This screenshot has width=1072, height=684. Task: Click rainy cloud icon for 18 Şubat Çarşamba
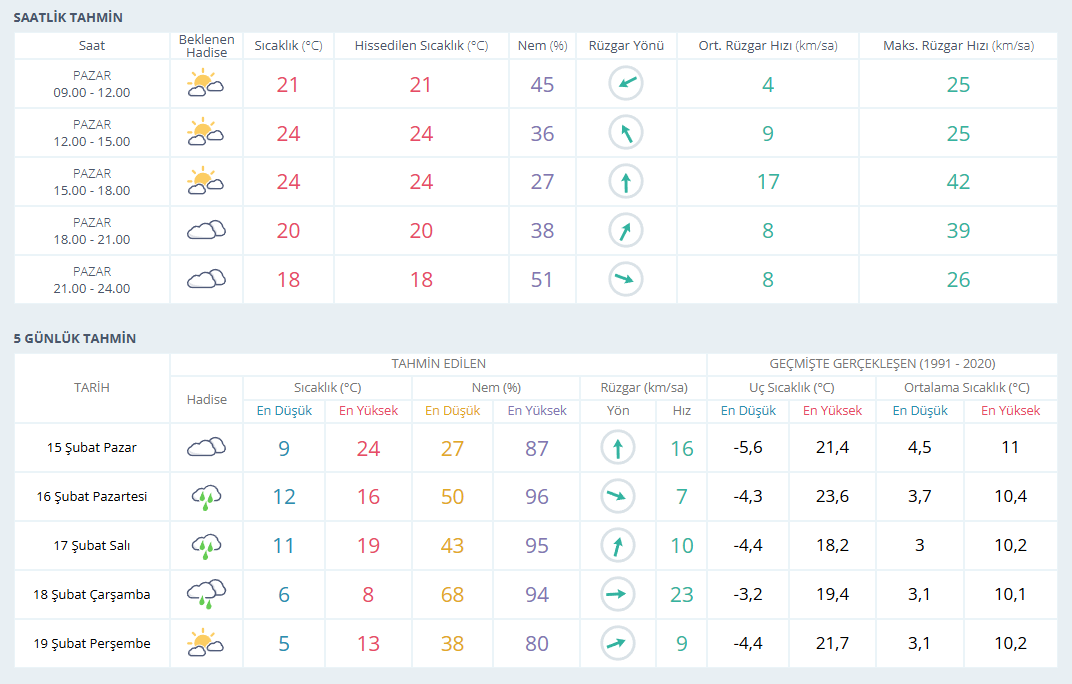(206, 594)
